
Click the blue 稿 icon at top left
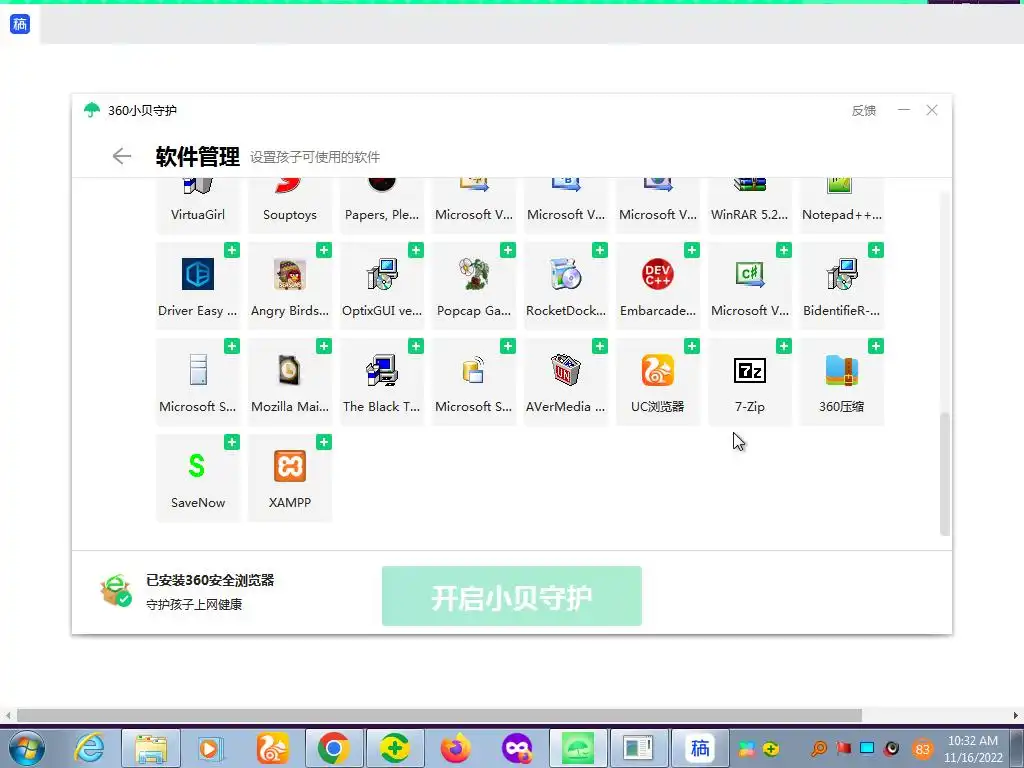[20, 24]
